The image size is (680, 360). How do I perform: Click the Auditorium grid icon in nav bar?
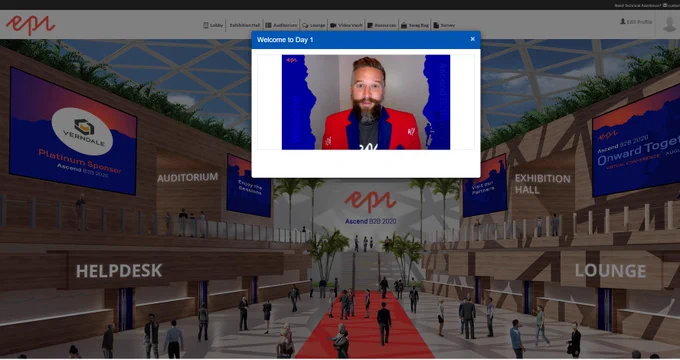268,25
